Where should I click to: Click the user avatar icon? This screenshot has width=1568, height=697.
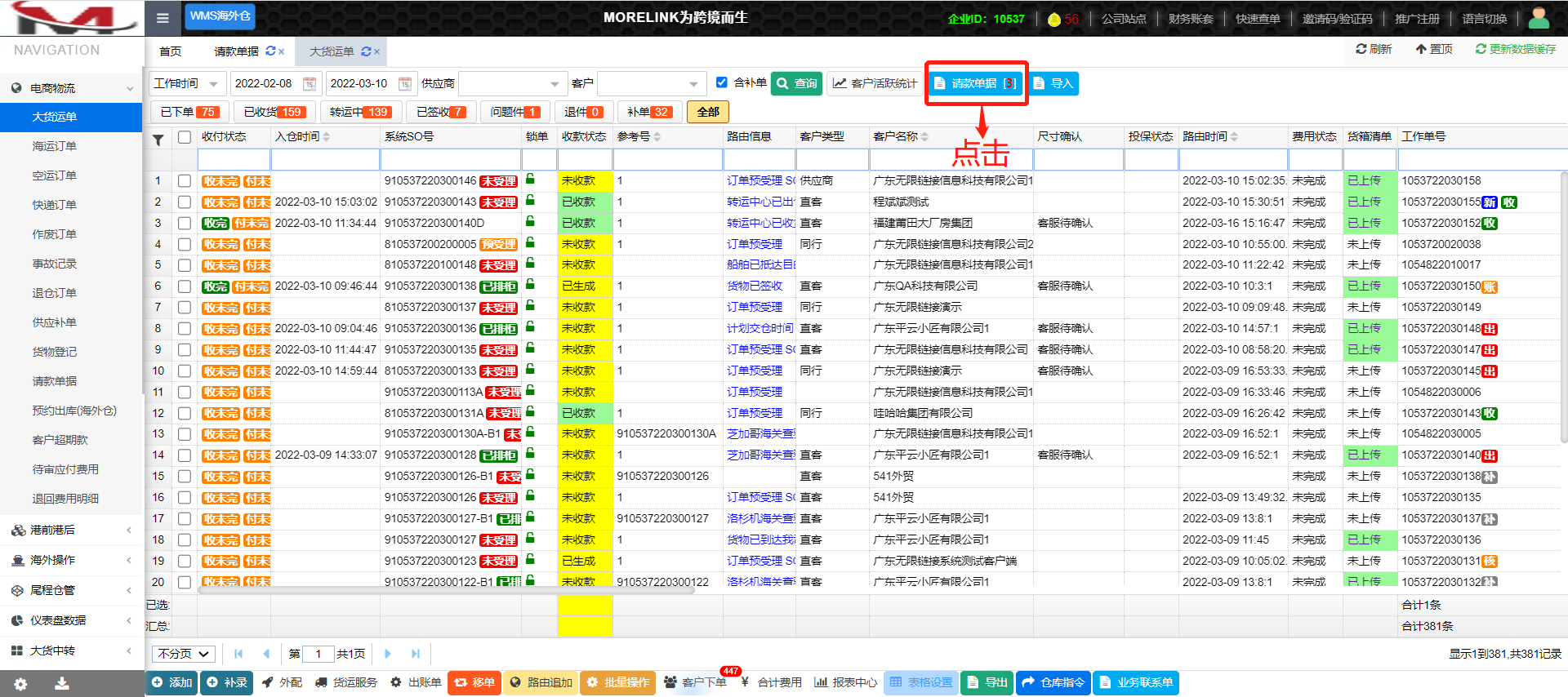point(1539,17)
